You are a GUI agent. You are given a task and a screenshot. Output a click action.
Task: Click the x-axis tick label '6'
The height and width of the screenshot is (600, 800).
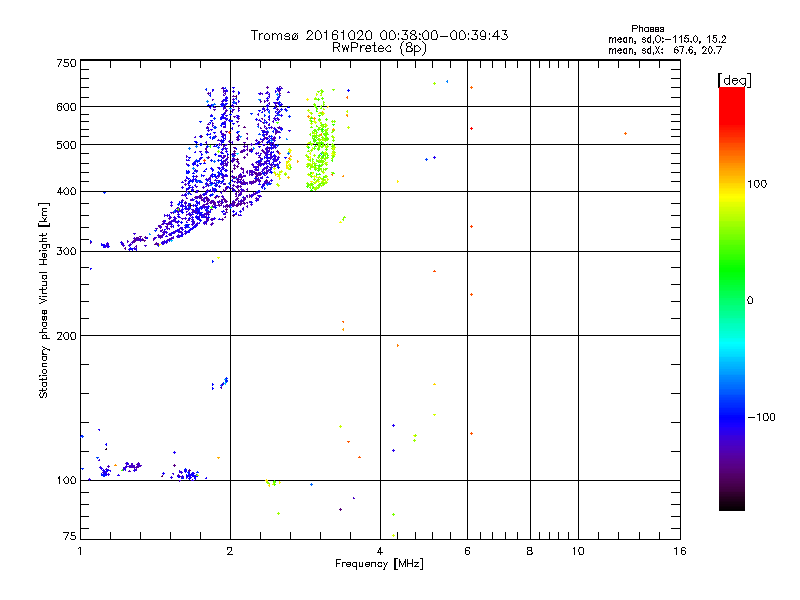pos(467,551)
